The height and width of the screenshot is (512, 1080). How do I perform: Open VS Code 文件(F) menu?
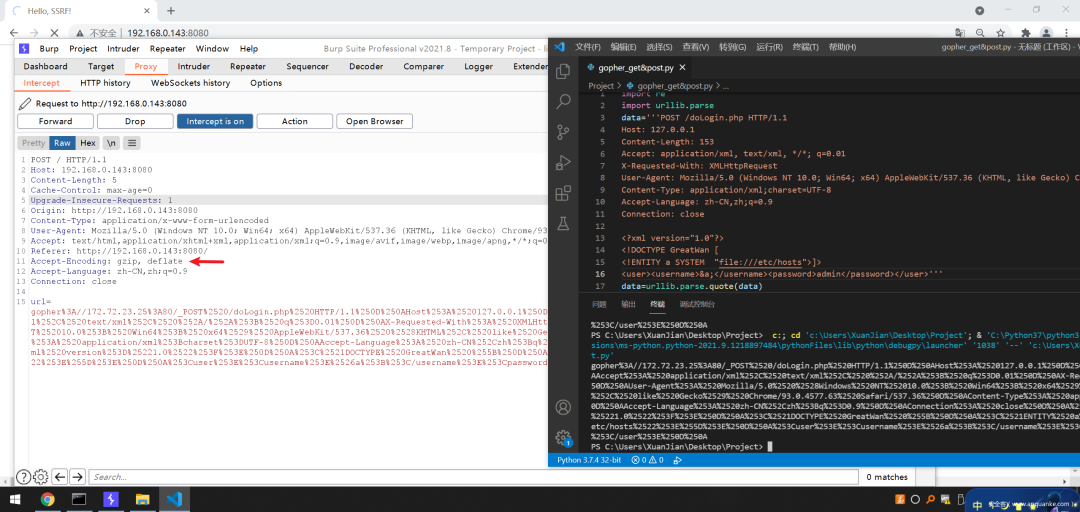(588, 47)
